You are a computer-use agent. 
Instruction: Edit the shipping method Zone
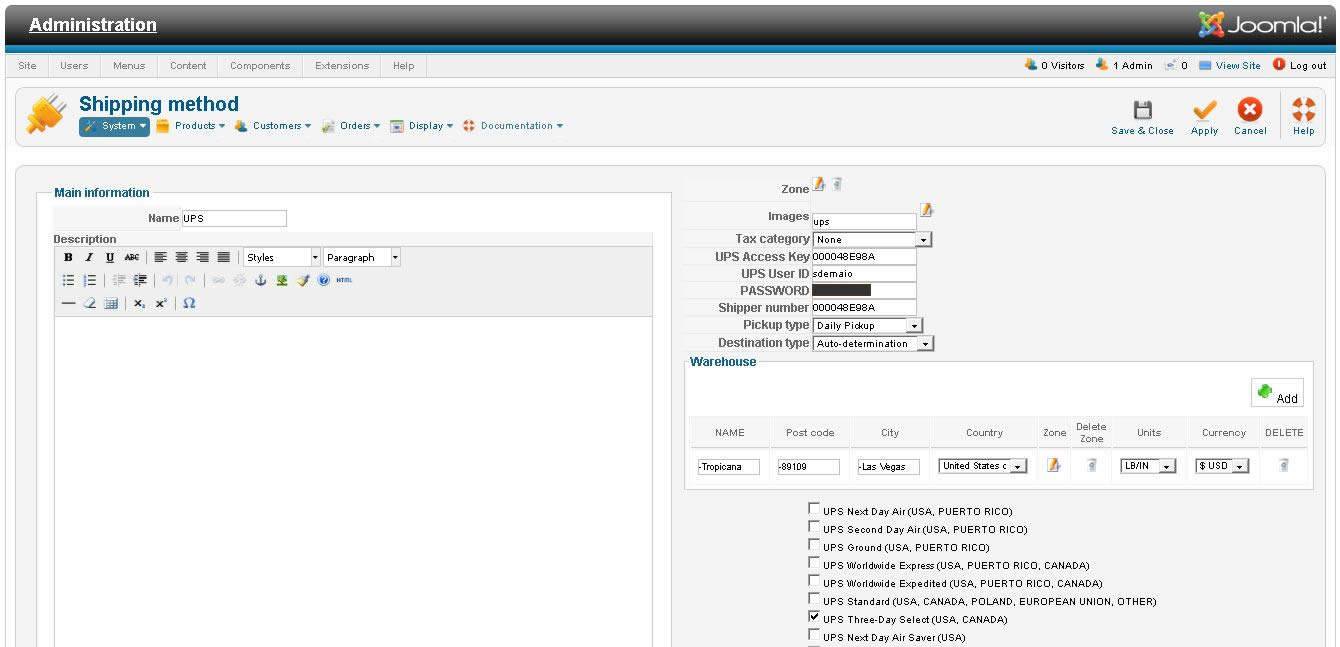coord(818,183)
